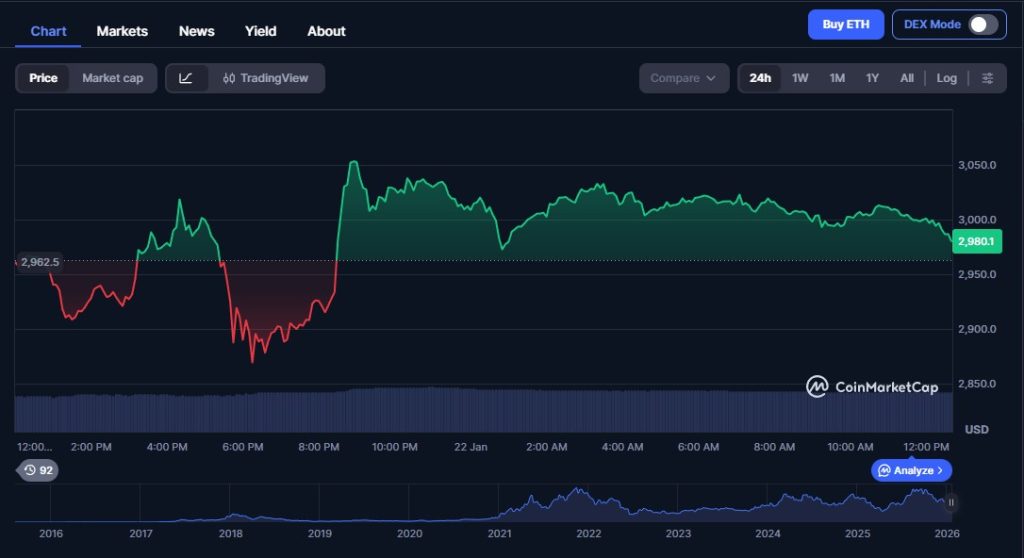Set chart range to 1W
The height and width of the screenshot is (558, 1024).
(800, 78)
